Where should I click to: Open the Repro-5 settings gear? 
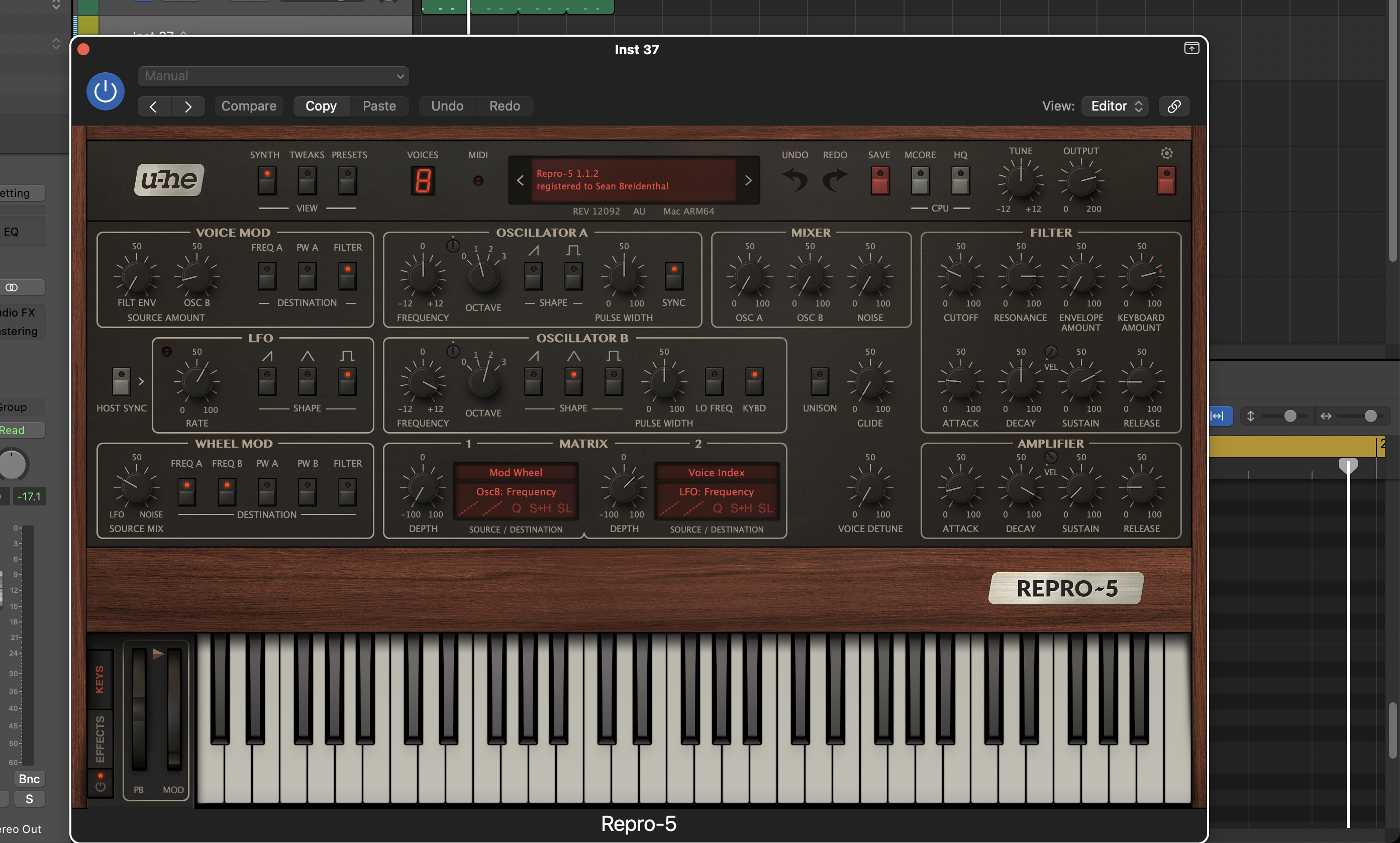pos(1166,153)
